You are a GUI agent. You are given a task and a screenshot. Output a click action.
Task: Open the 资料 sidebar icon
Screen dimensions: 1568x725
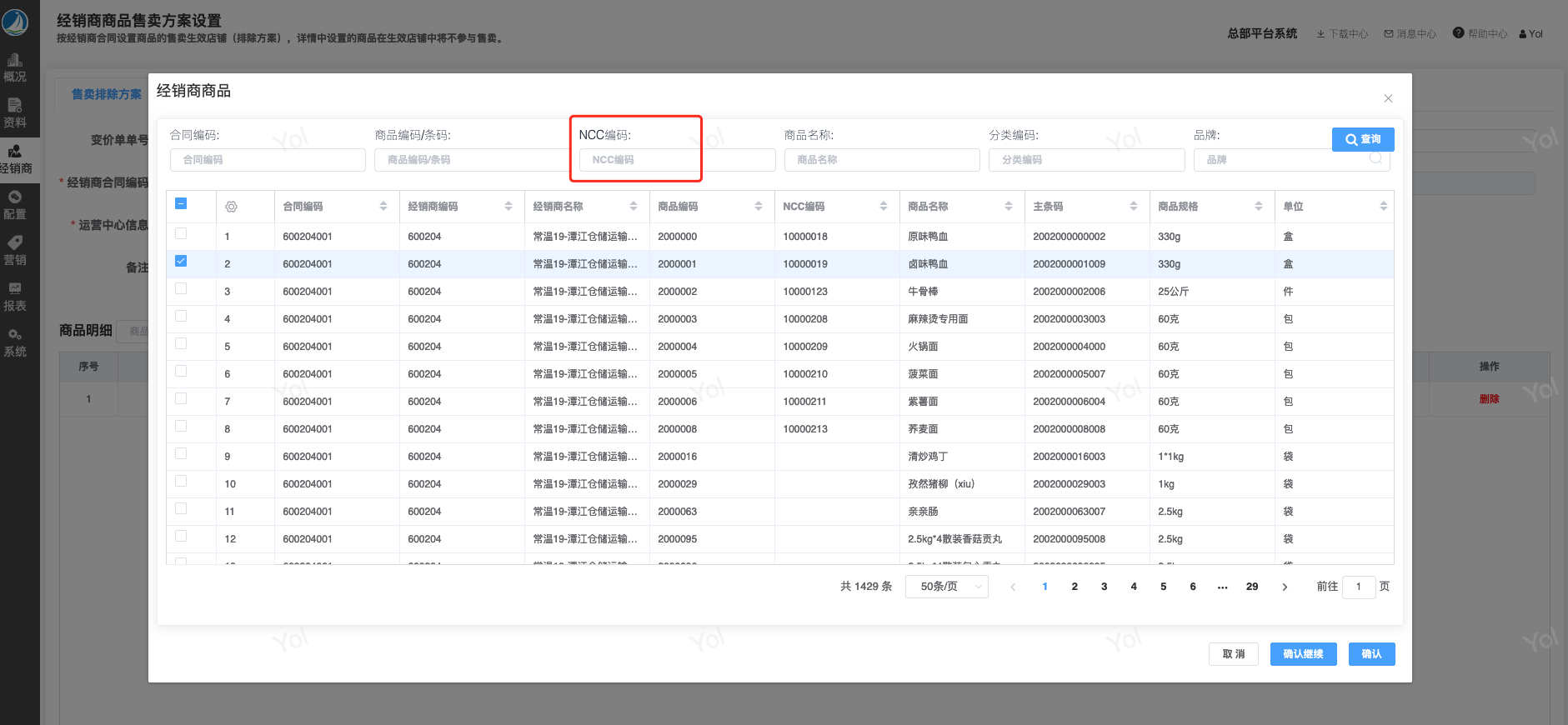(x=15, y=113)
